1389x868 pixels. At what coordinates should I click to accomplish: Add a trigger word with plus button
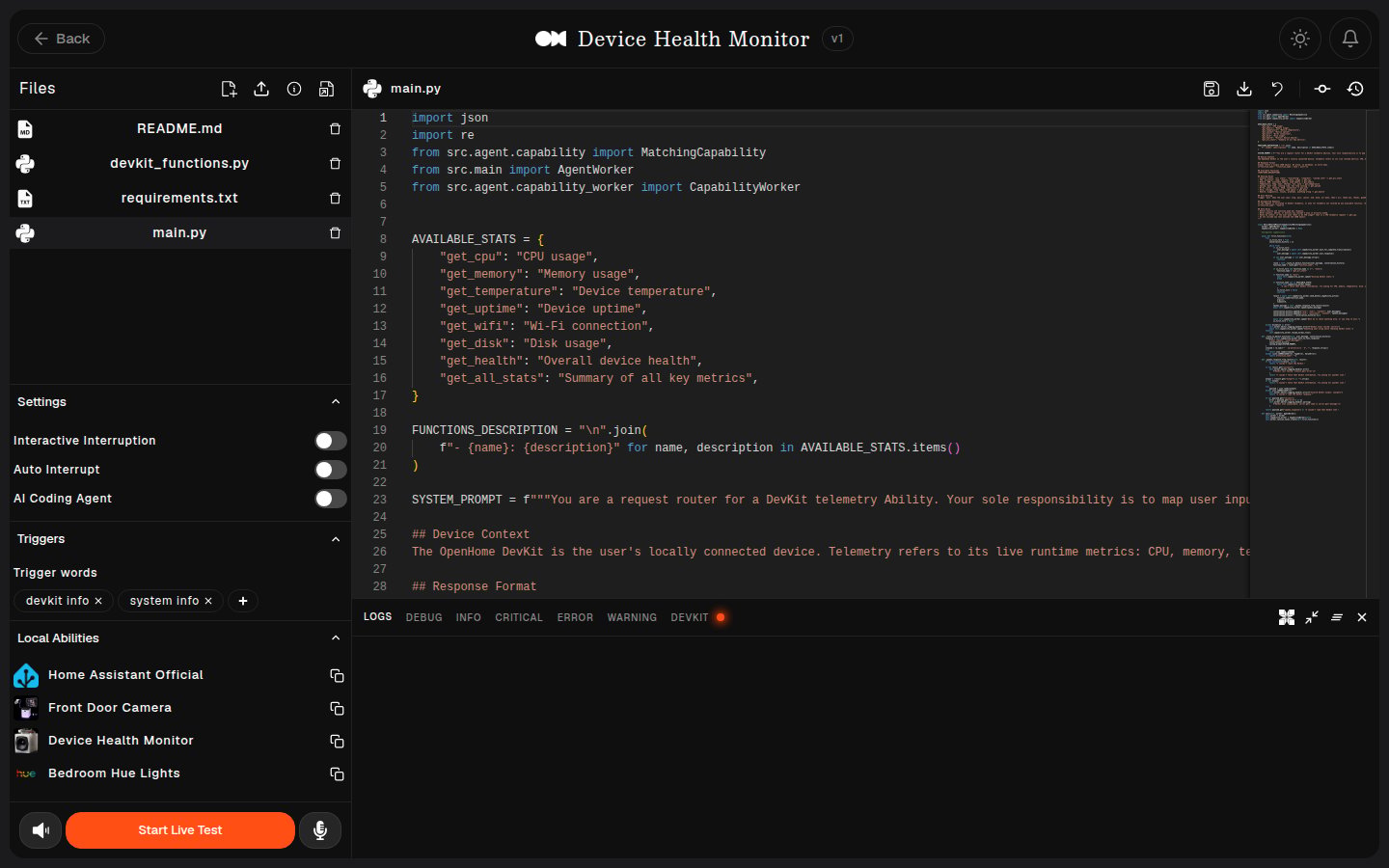(243, 601)
